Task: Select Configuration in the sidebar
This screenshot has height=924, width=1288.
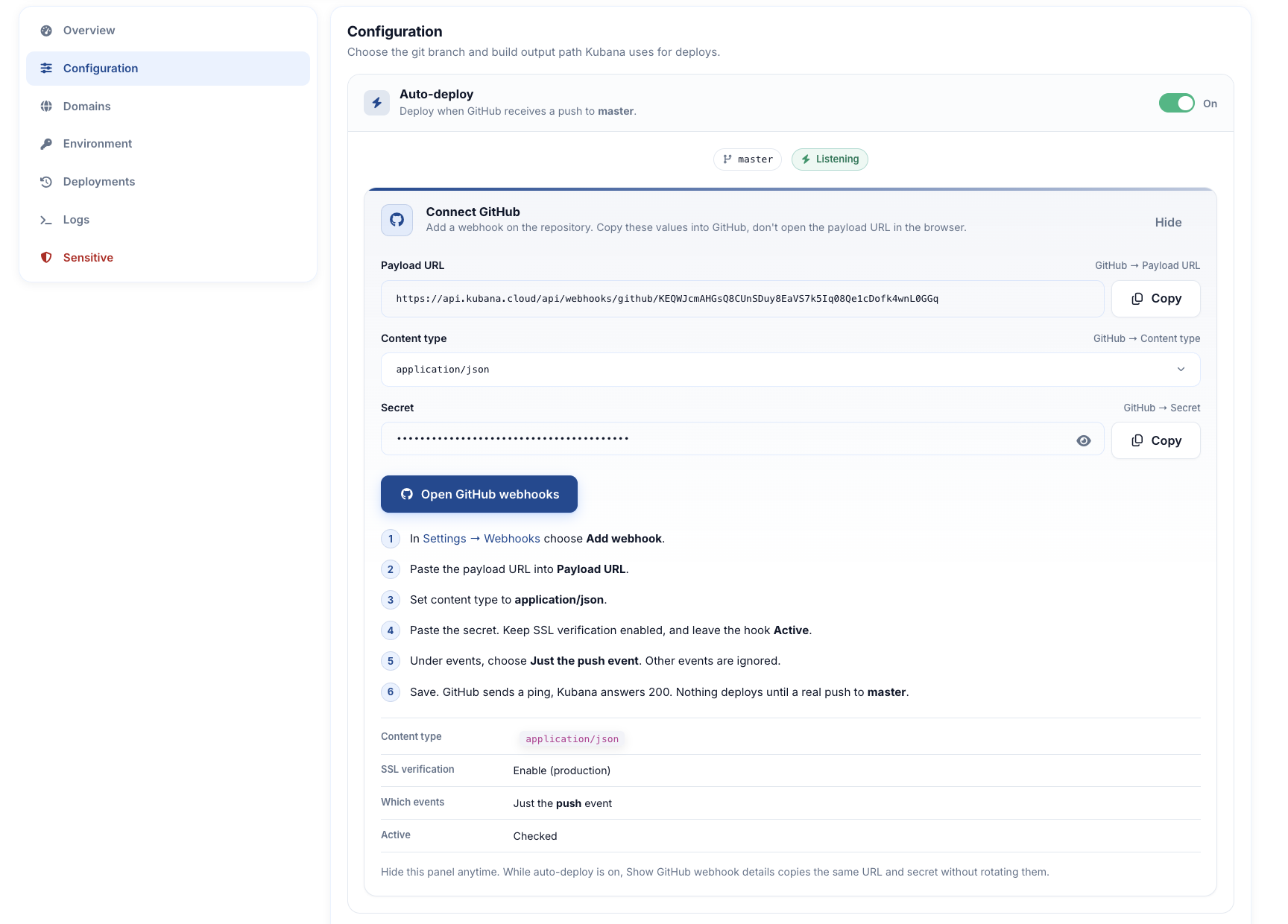Action: tap(168, 69)
